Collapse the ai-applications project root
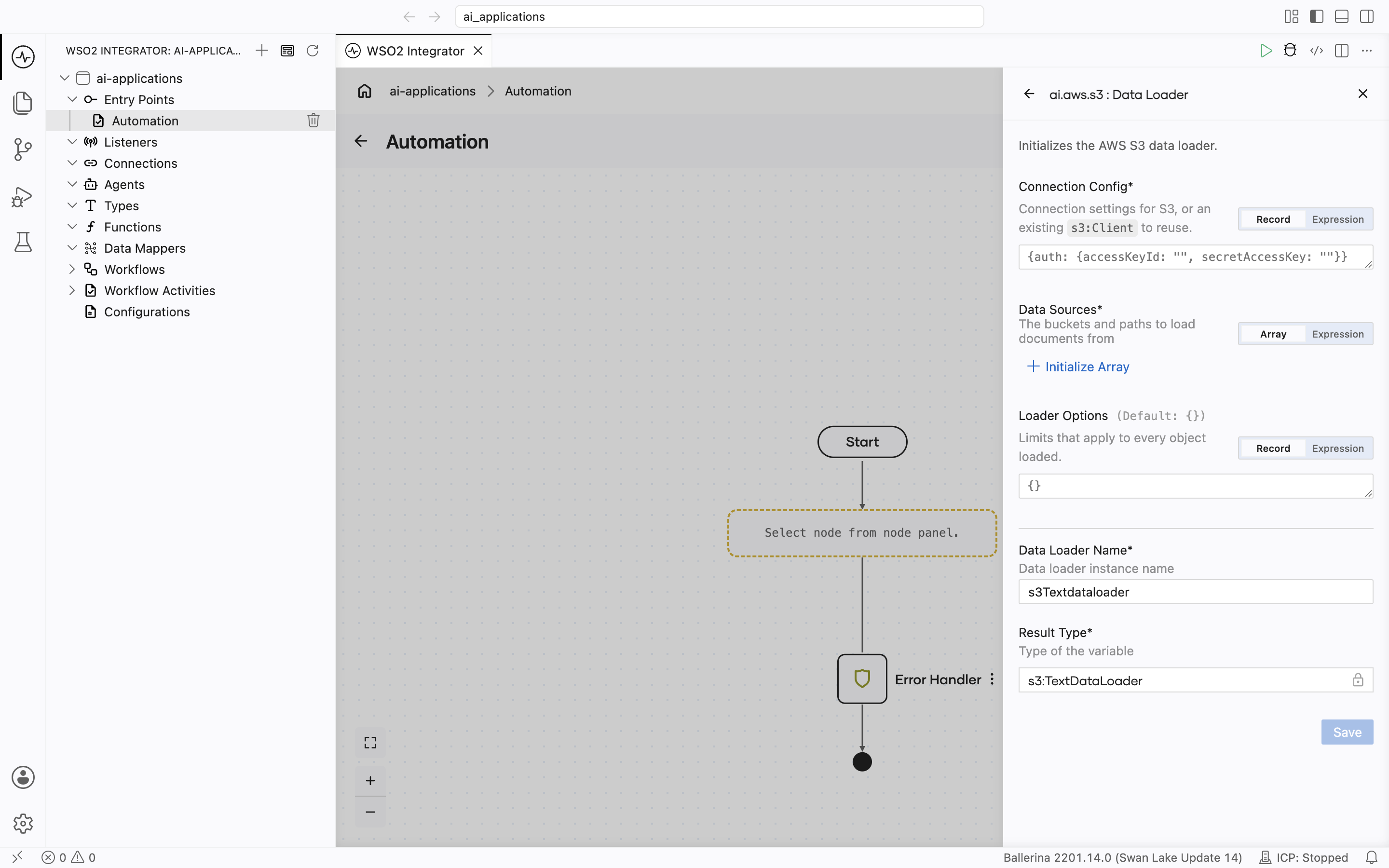The height and width of the screenshot is (868, 1389). pos(65,78)
